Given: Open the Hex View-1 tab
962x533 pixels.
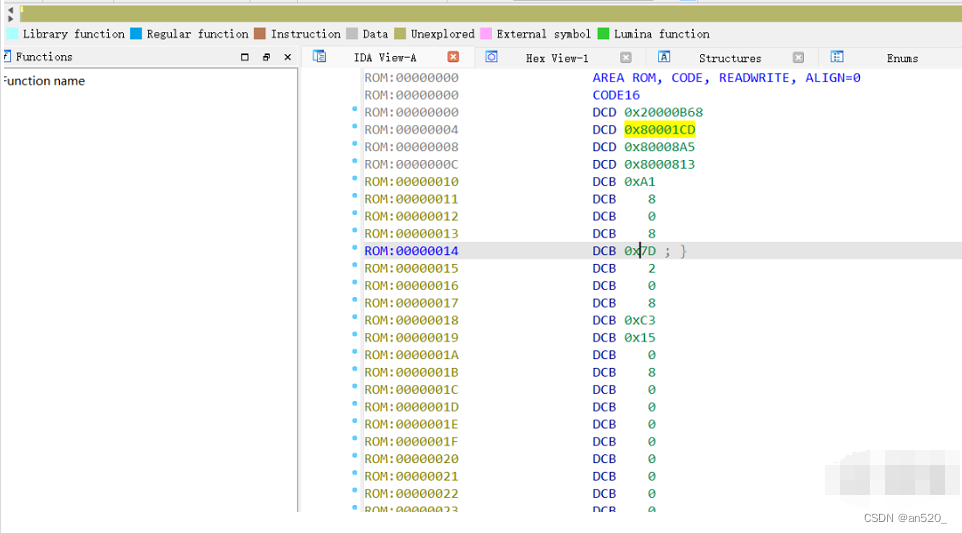Looking at the screenshot, I should coord(556,58).
